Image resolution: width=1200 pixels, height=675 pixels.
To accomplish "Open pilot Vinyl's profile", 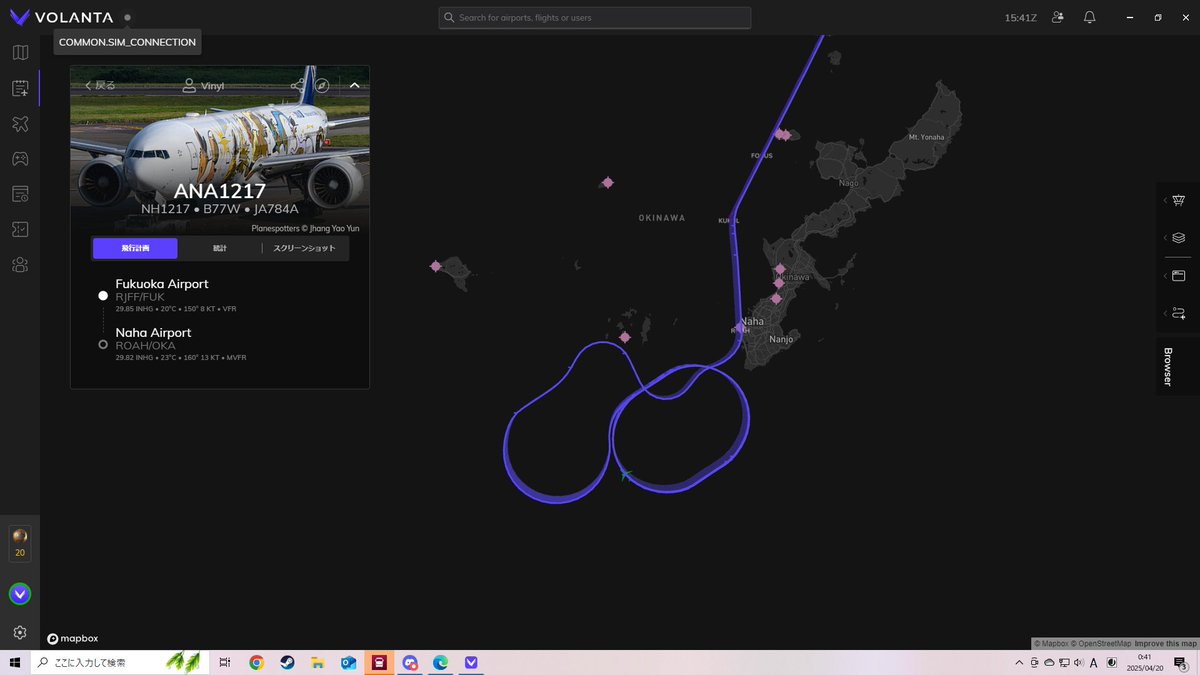I will 204,86.
